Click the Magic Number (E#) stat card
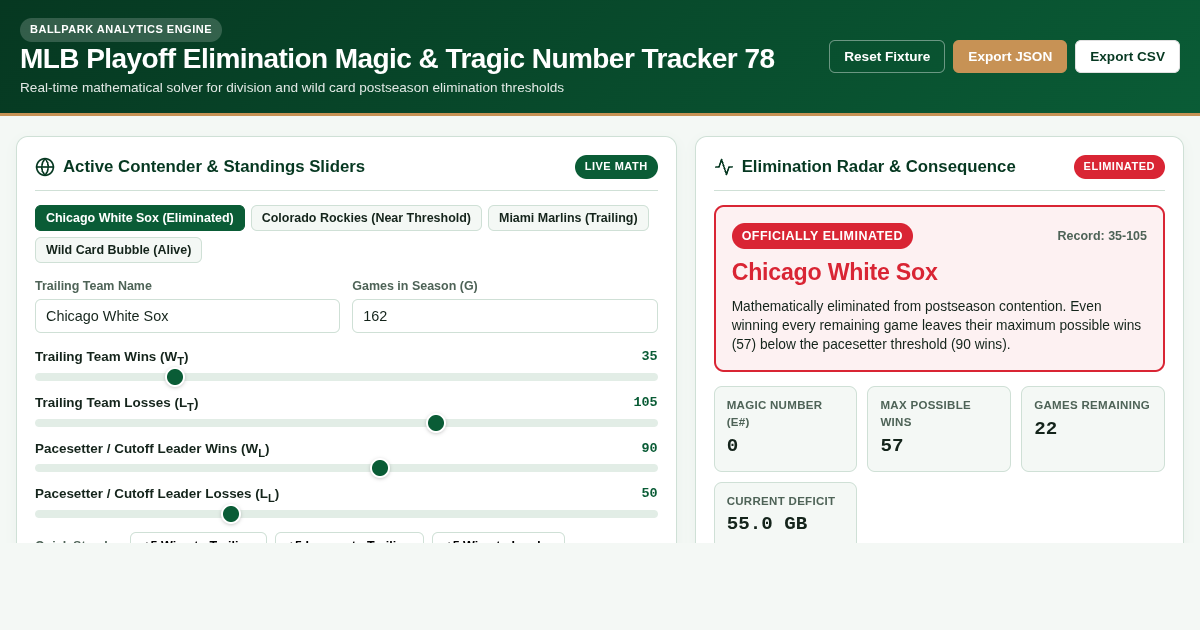Image resolution: width=1200 pixels, height=630 pixels. (785, 429)
